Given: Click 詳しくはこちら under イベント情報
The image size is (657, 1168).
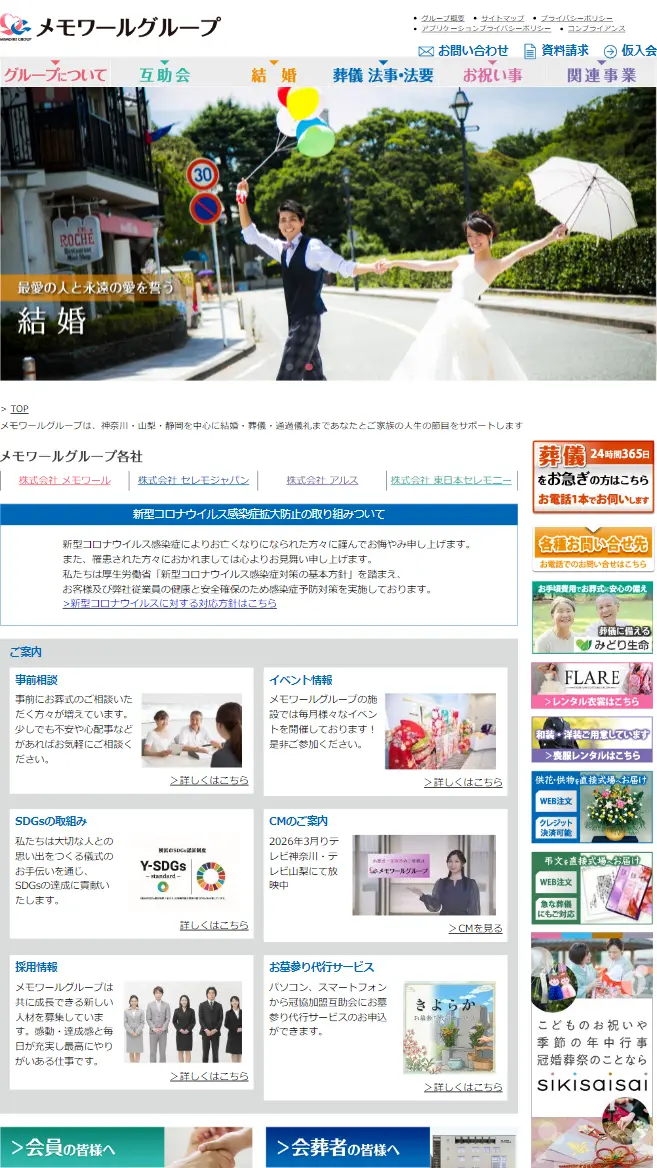Looking at the screenshot, I should (463, 781).
